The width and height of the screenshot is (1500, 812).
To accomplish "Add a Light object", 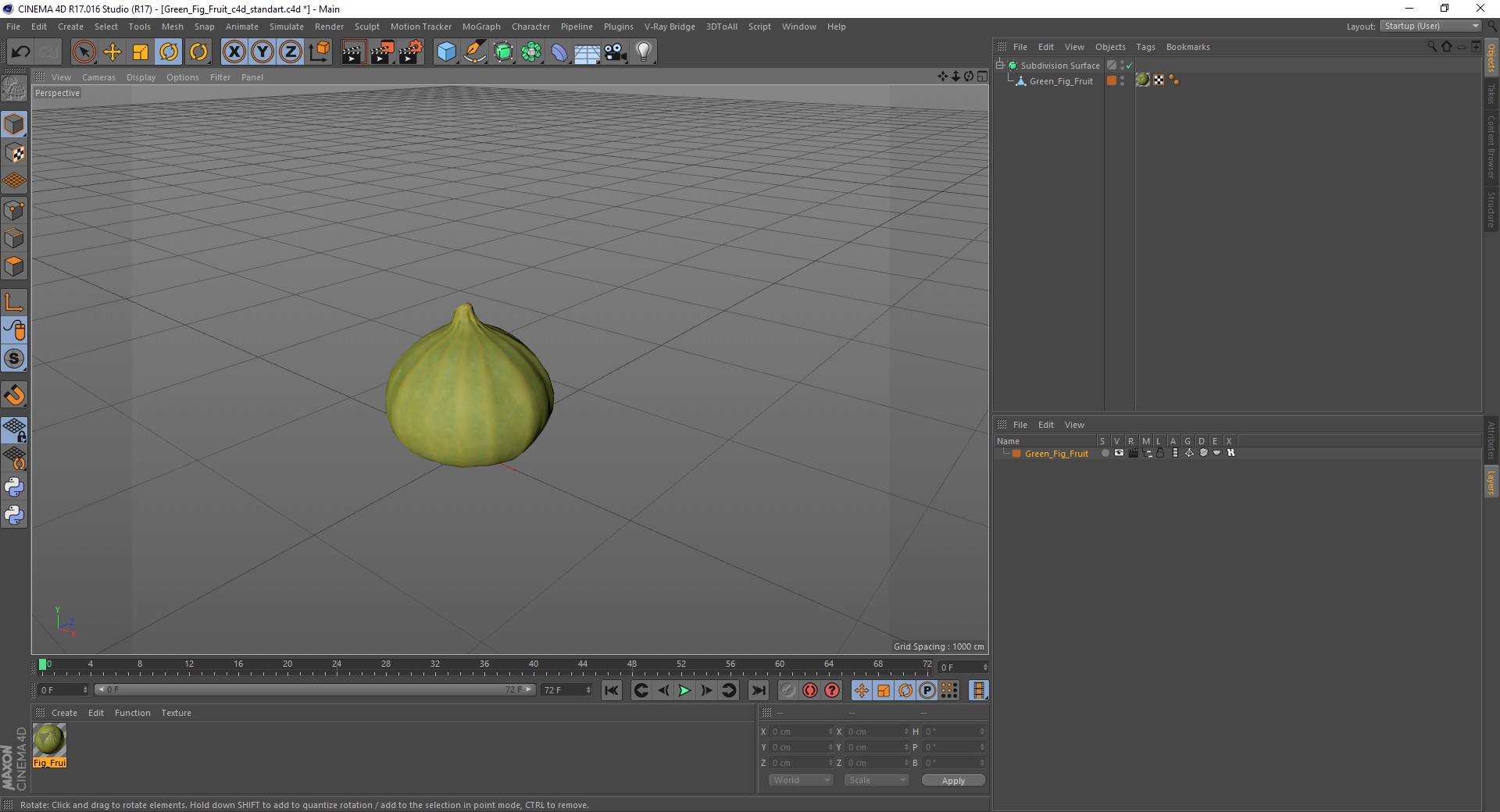I will point(643,52).
